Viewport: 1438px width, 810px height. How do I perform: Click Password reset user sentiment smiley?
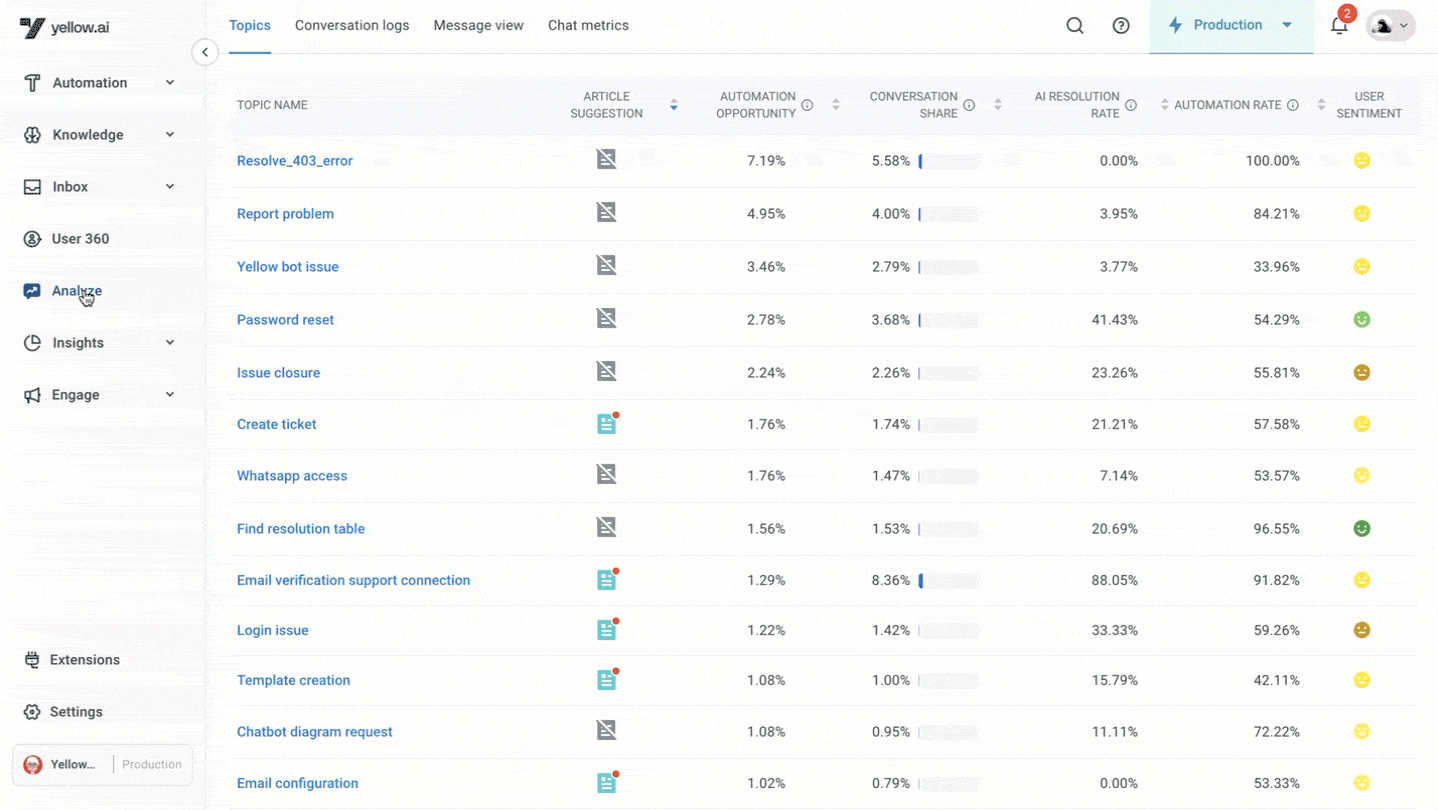point(1361,320)
